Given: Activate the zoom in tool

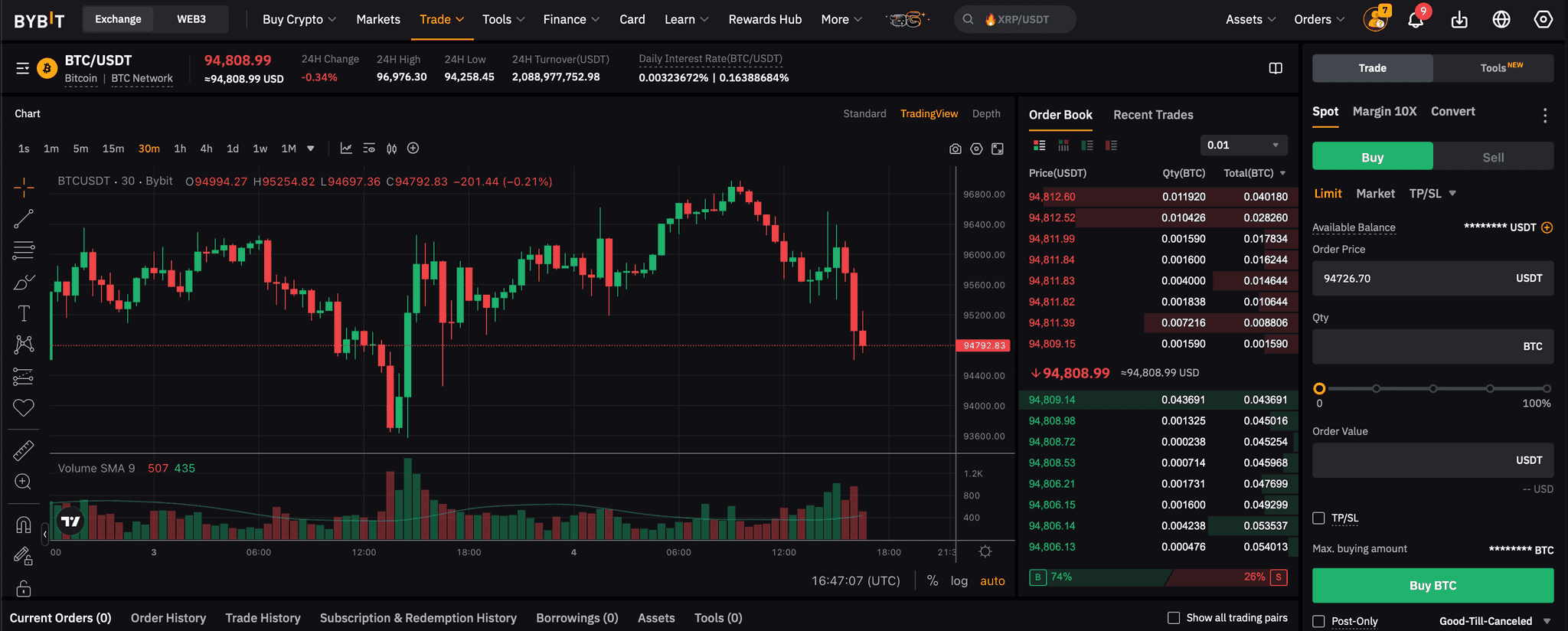Looking at the screenshot, I should point(24,482).
